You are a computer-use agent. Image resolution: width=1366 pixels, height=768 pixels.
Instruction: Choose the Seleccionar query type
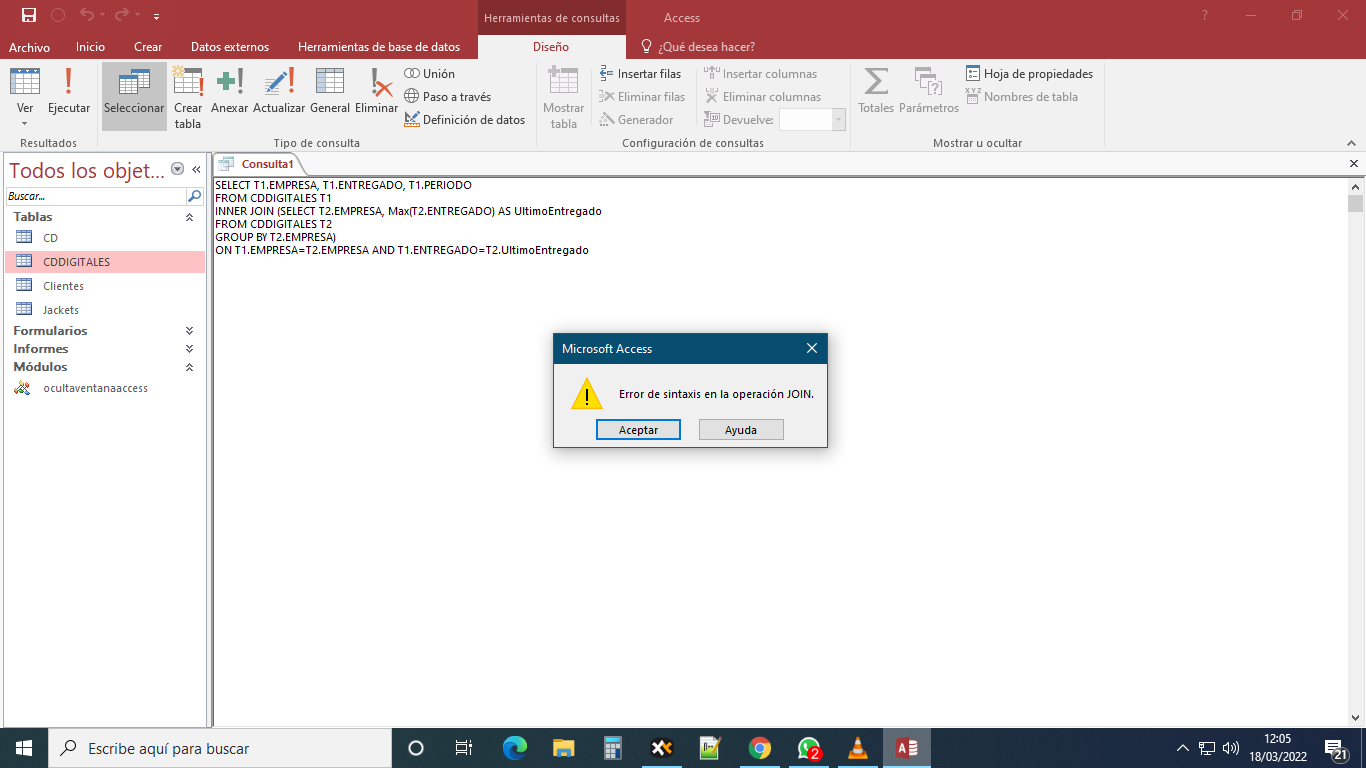click(134, 97)
